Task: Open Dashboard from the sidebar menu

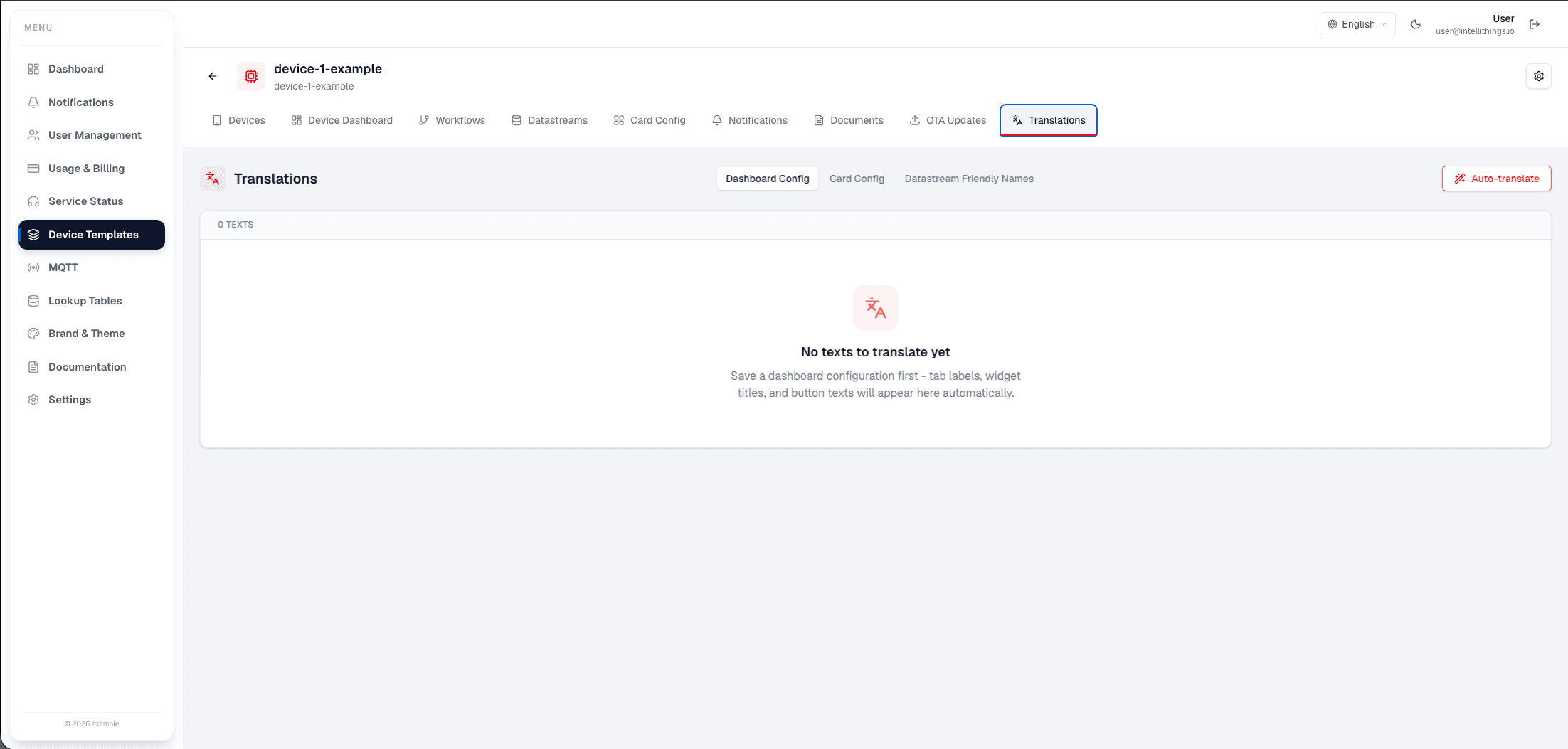Action: coord(92,69)
